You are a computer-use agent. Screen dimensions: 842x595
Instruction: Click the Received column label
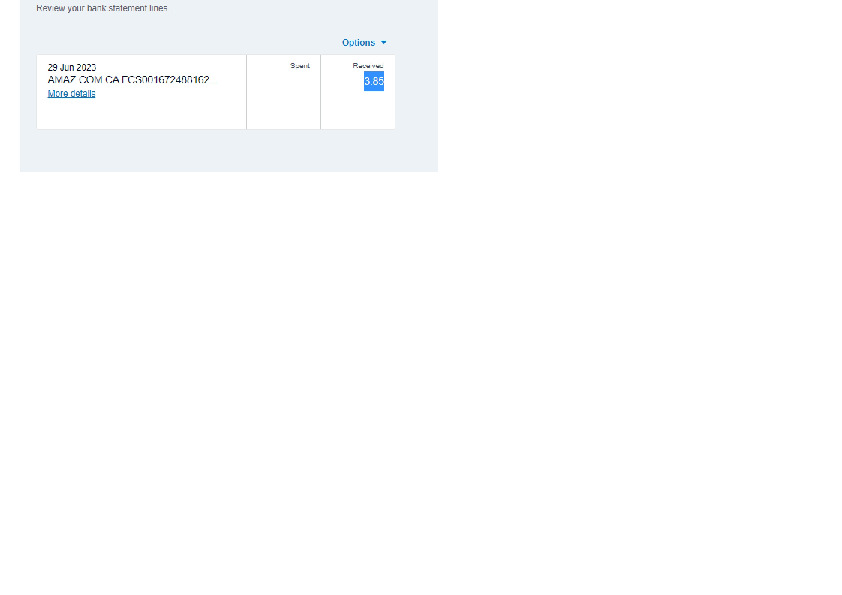(x=367, y=66)
